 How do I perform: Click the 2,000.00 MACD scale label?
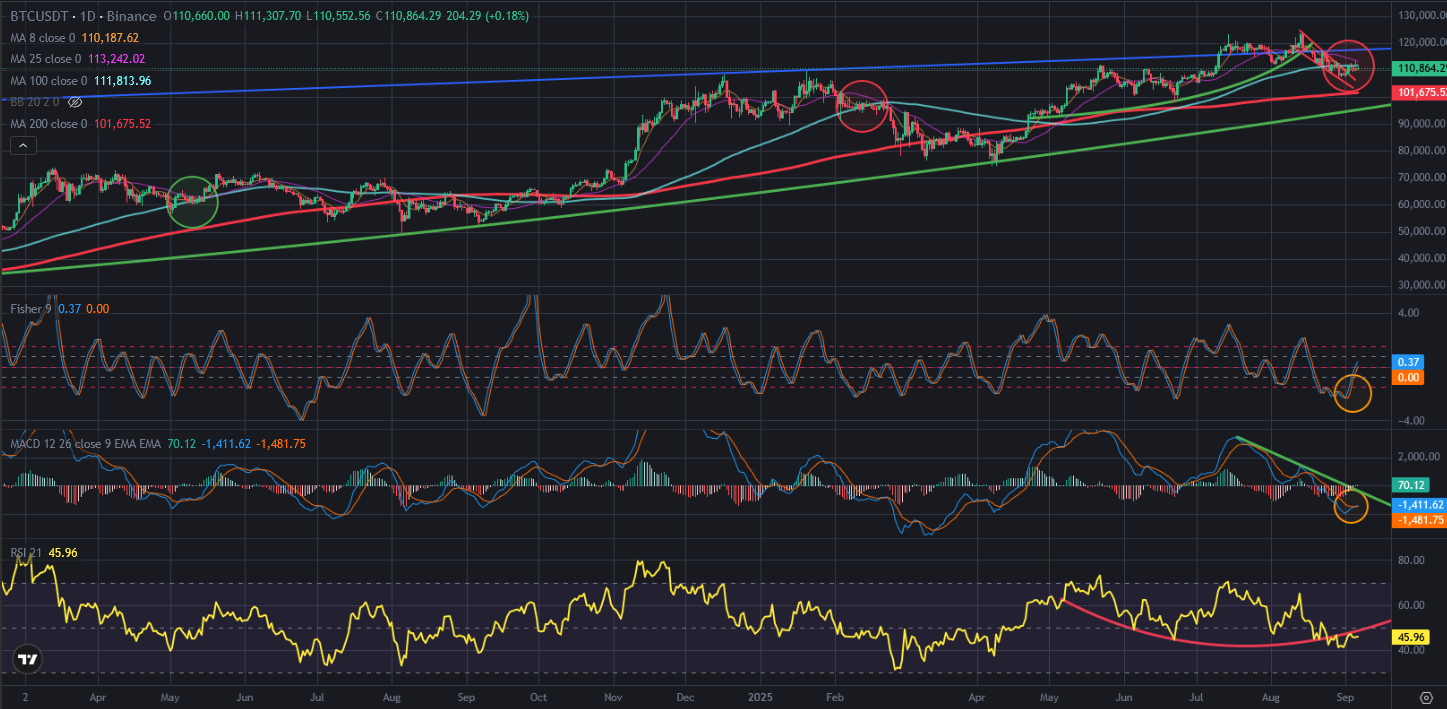coord(1419,456)
